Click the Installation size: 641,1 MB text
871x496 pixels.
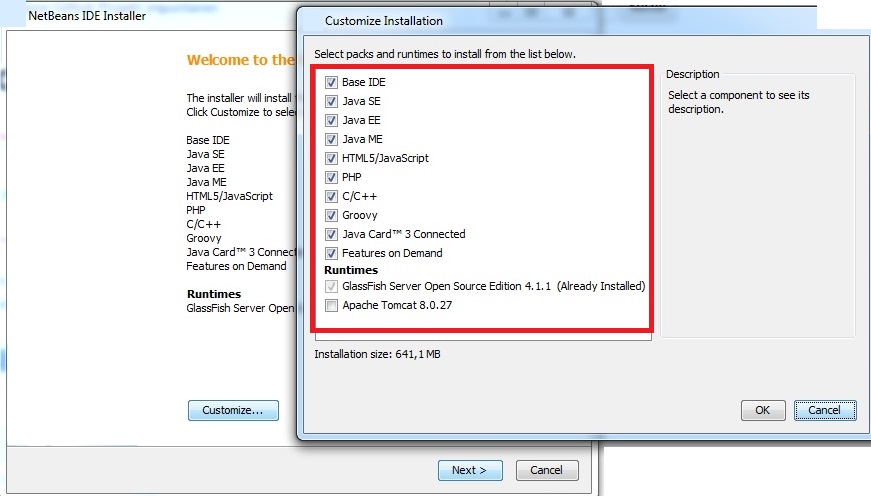click(x=377, y=354)
